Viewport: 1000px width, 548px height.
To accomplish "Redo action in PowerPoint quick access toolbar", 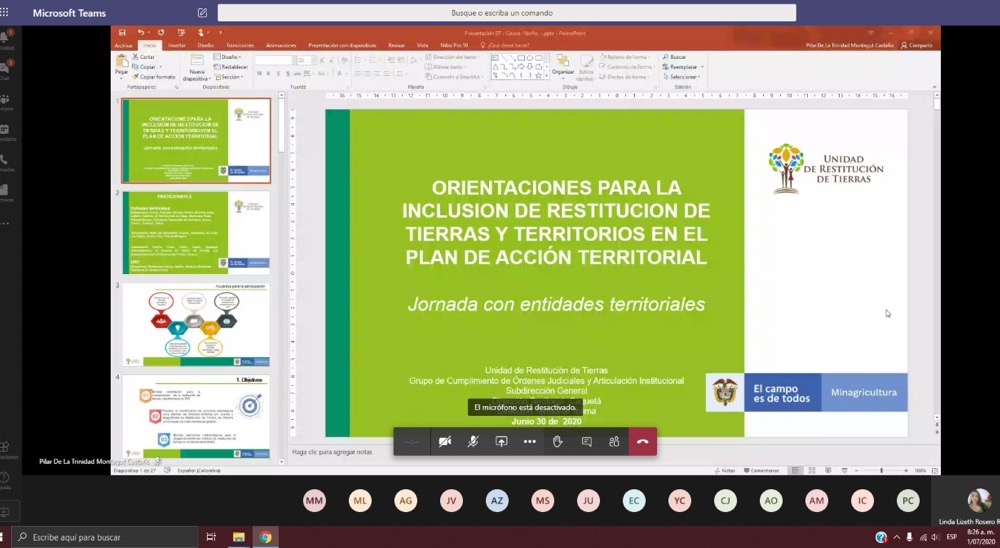I will pyautogui.click(x=161, y=33).
